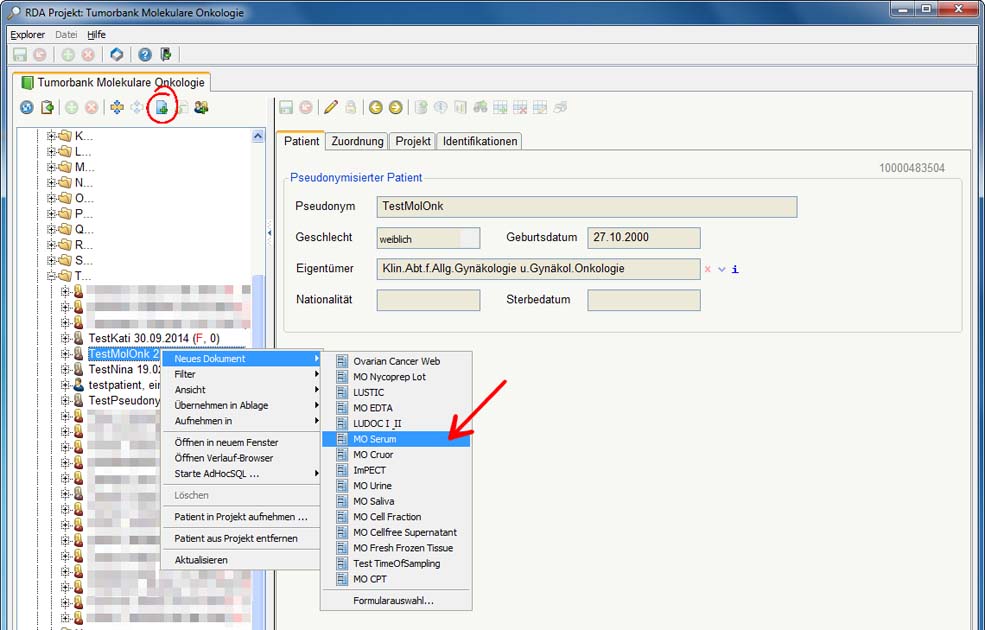Click the circled new document toolbar icon
This screenshot has width=985, height=630.
[x=161, y=107]
